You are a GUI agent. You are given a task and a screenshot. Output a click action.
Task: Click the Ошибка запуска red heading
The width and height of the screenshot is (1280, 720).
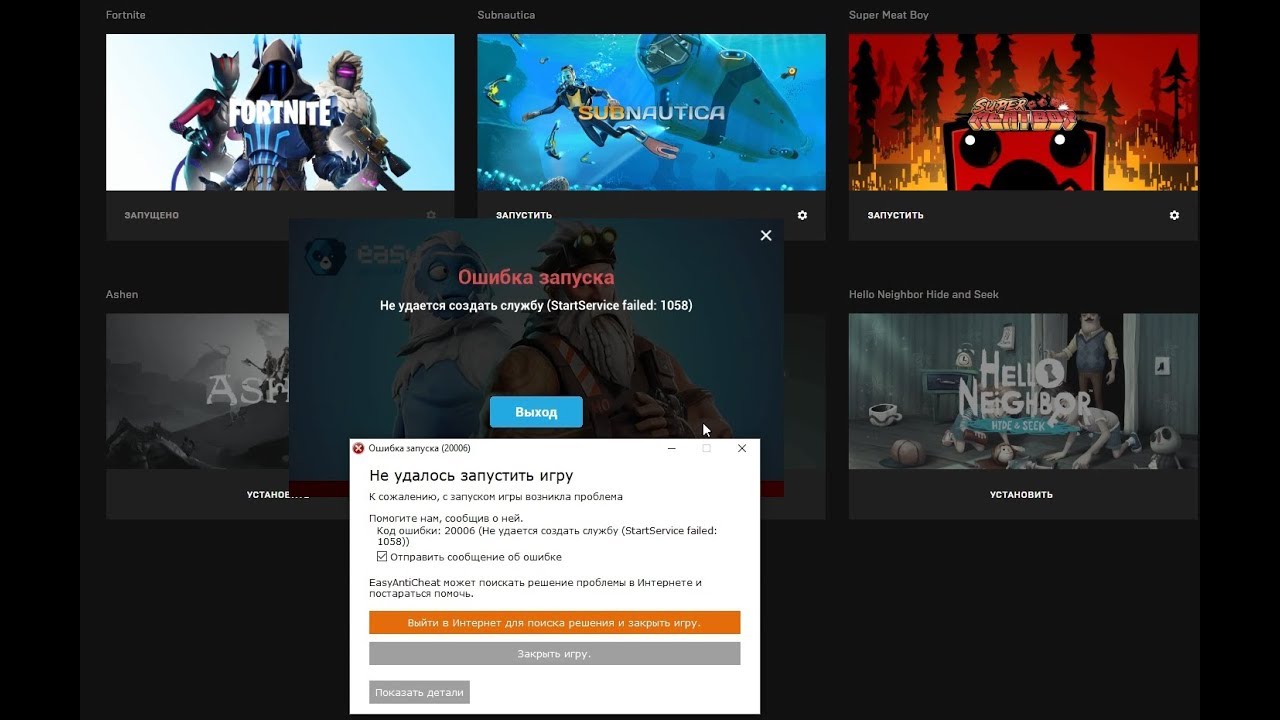[x=536, y=277]
